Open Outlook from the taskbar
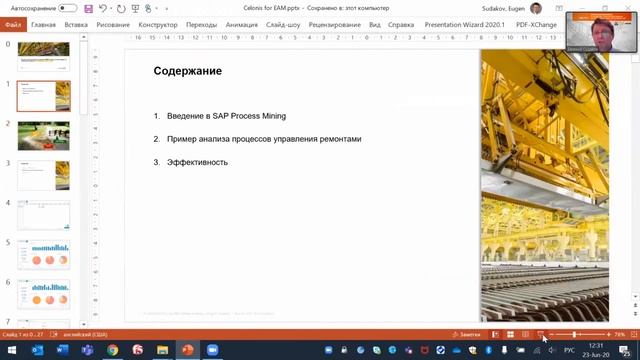640x360 pixels. point(37,350)
